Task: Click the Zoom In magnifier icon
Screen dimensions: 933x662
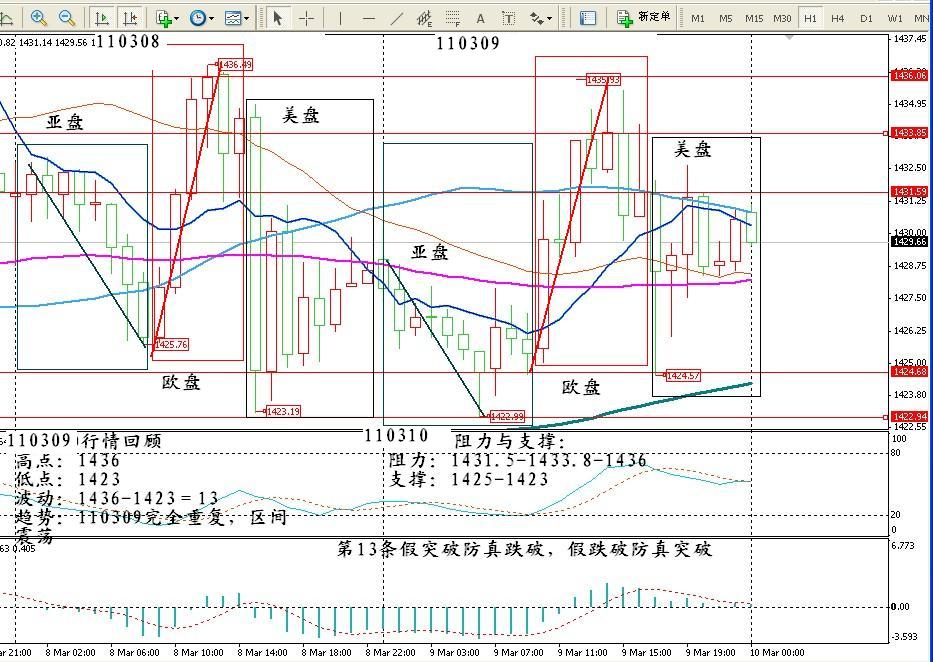Action: 39,18
